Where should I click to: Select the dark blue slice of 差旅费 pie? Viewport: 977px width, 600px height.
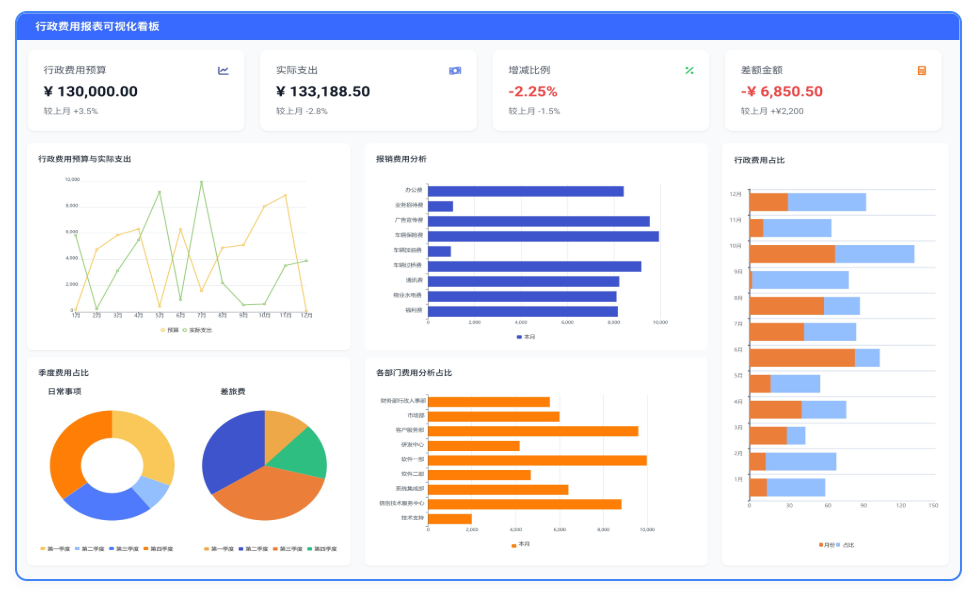(230, 452)
